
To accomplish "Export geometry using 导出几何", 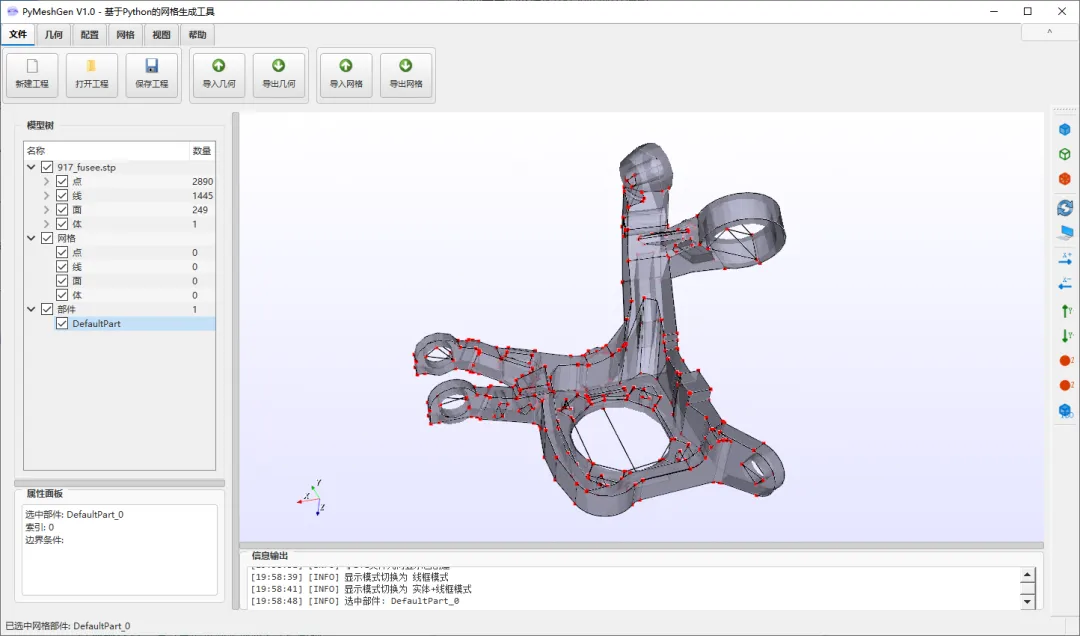I will tap(279, 74).
